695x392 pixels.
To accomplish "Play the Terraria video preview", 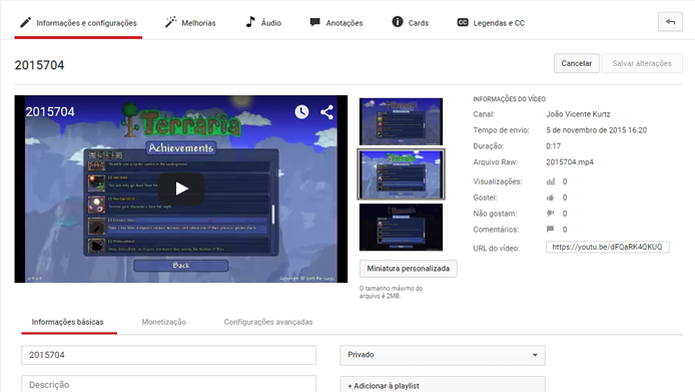I will tap(181, 189).
